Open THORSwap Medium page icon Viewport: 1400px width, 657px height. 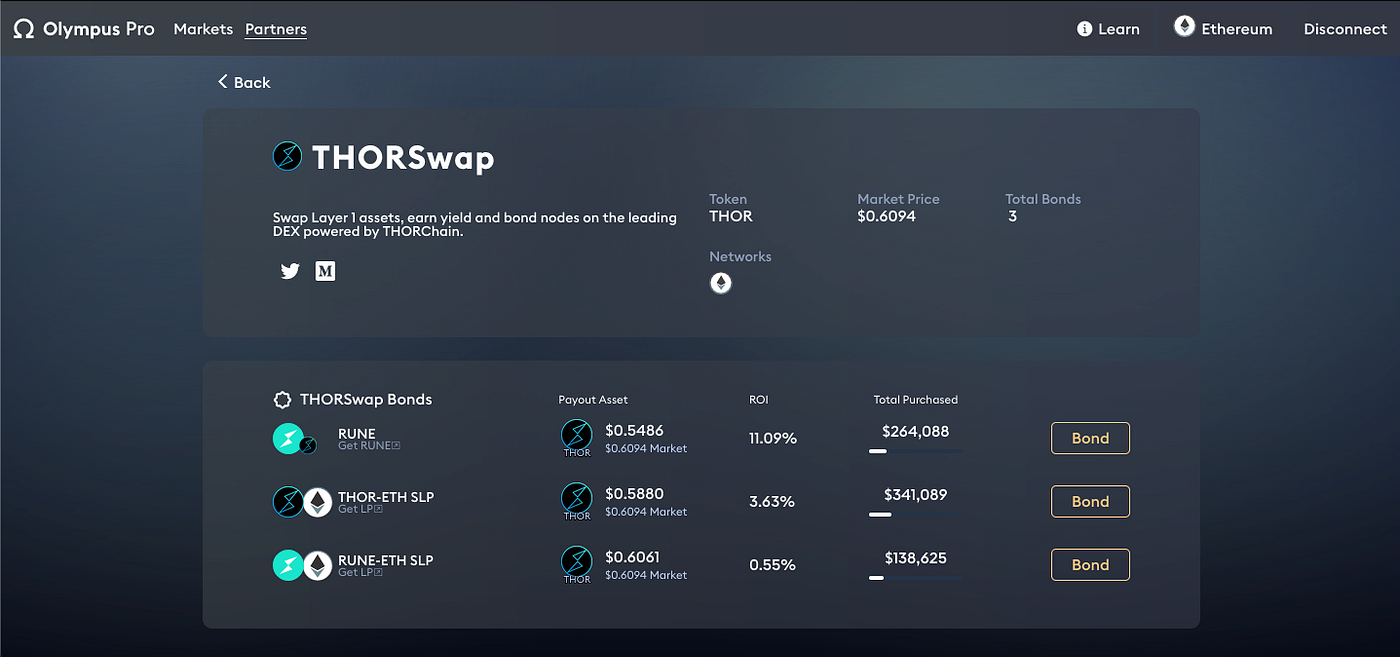(325, 271)
